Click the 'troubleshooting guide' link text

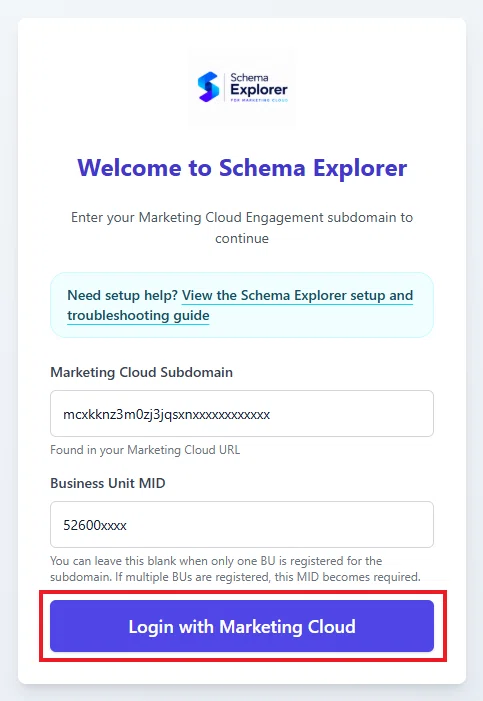138,316
